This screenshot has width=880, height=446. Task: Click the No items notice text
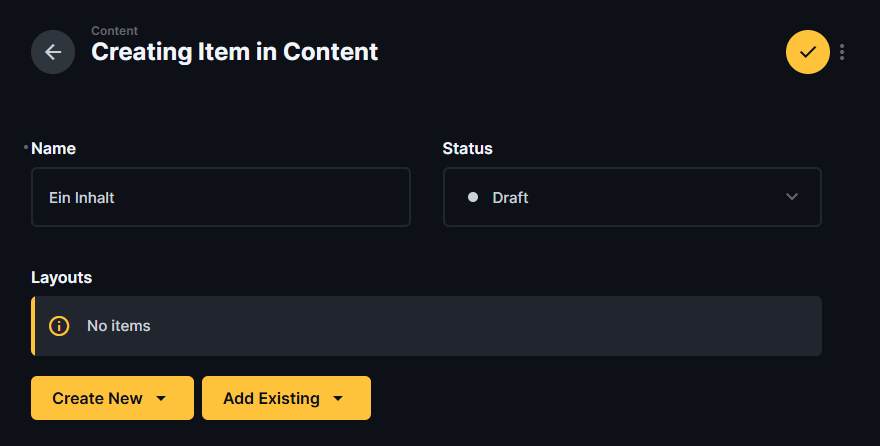119,326
